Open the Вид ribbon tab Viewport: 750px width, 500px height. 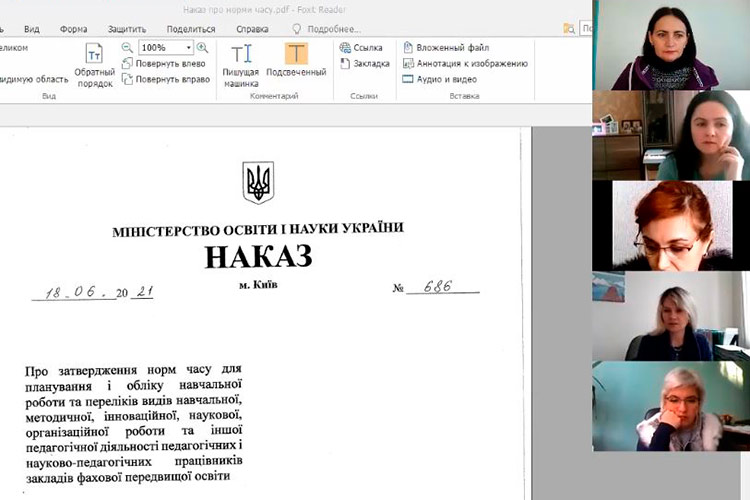pyautogui.click(x=32, y=29)
